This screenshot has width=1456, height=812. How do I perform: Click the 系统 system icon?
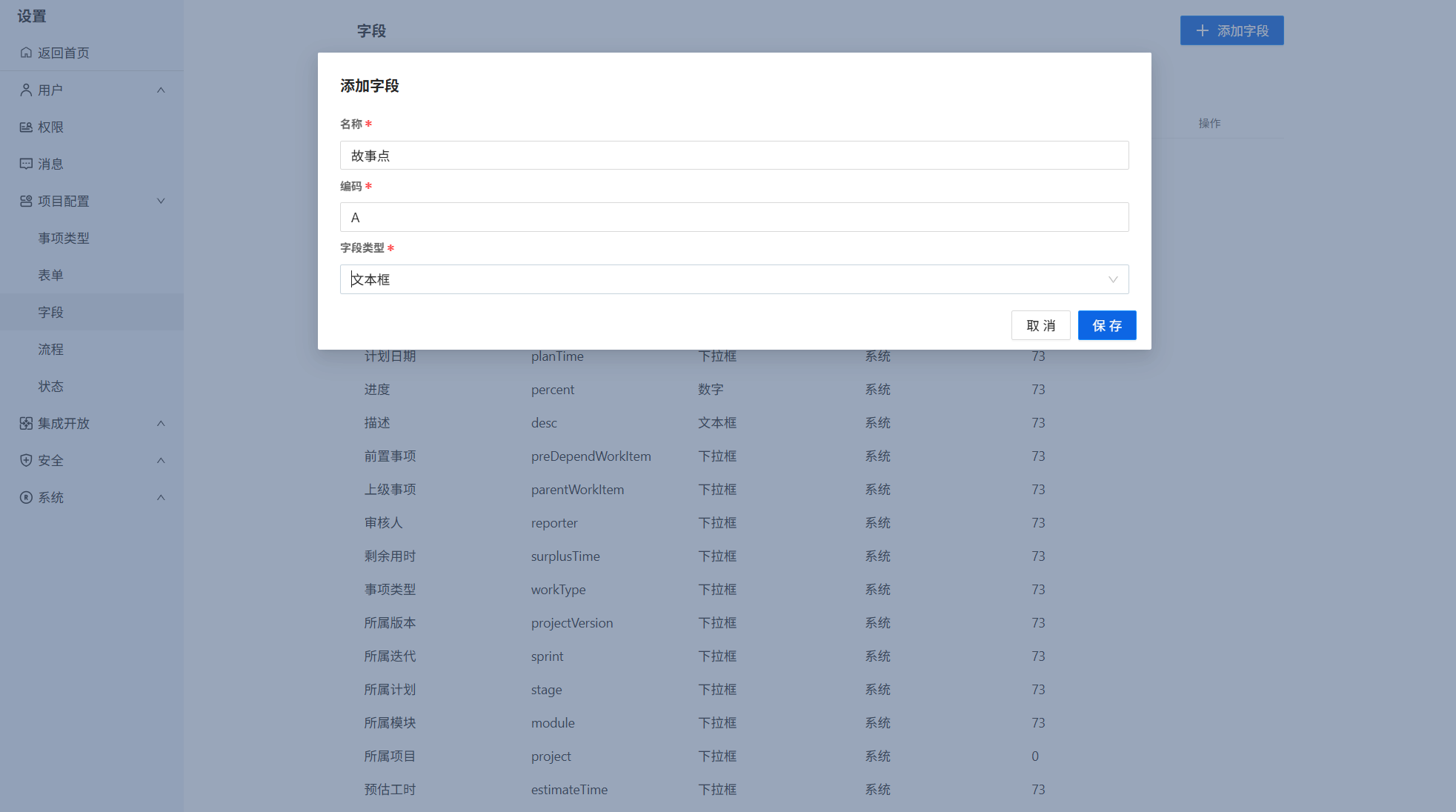[26, 497]
